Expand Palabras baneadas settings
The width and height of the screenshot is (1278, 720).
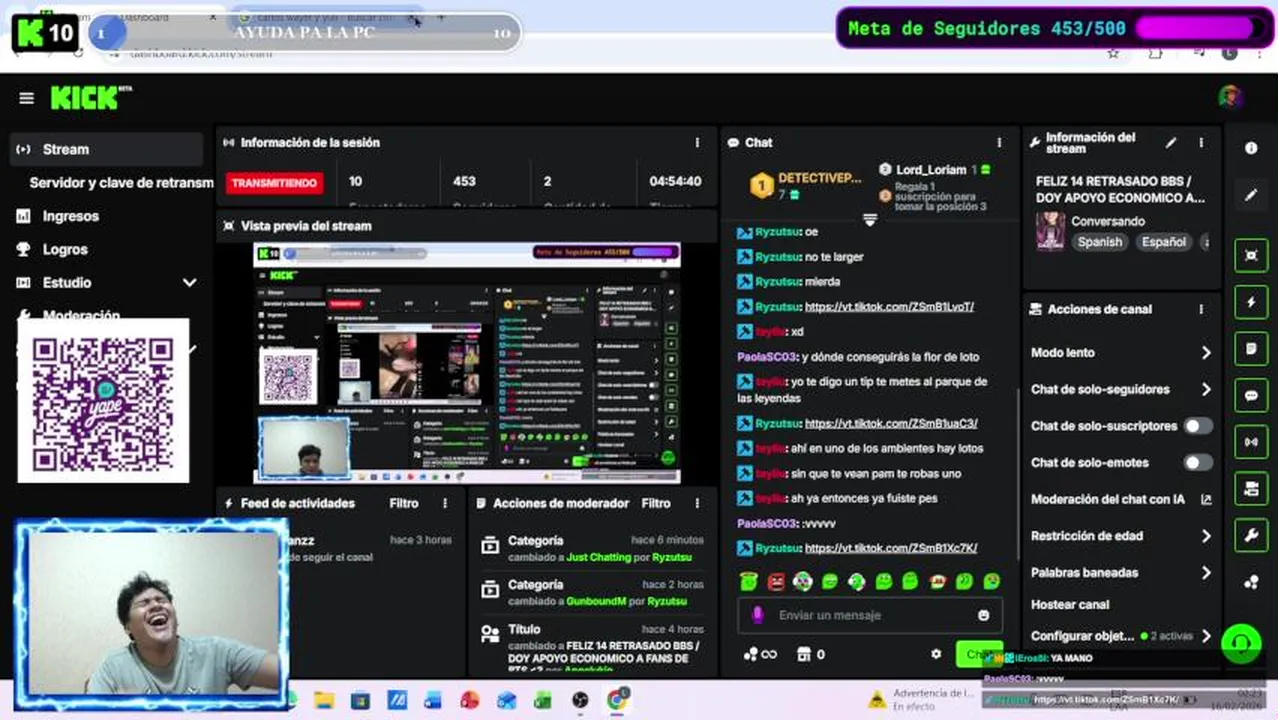[x=1206, y=573]
